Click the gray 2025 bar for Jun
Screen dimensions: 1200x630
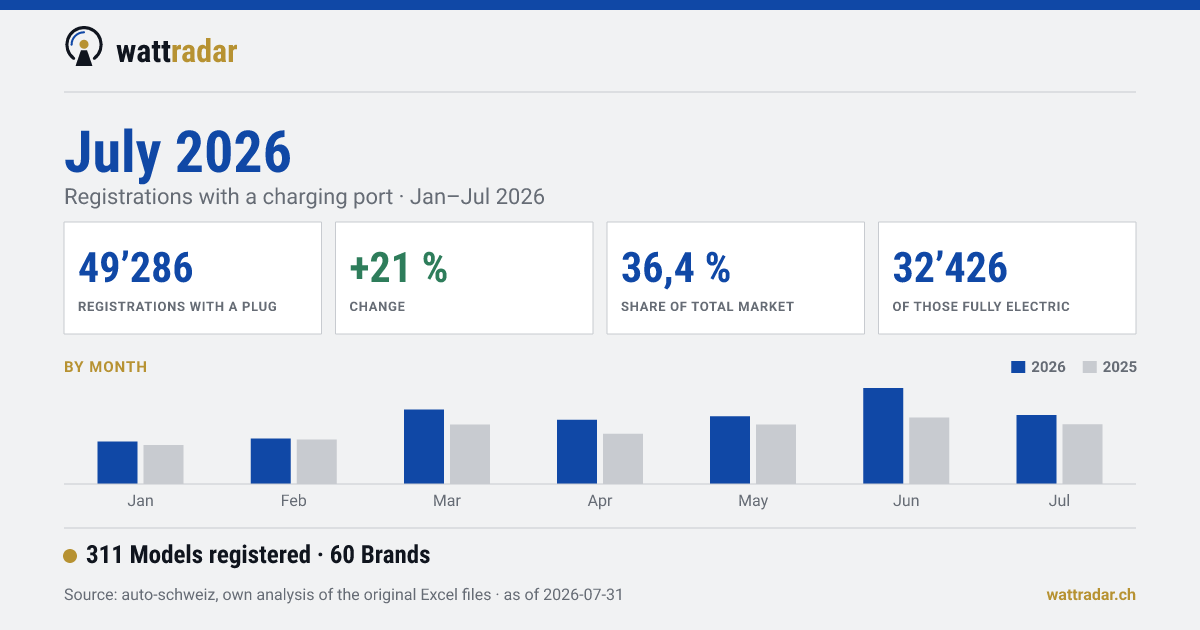coord(929,450)
